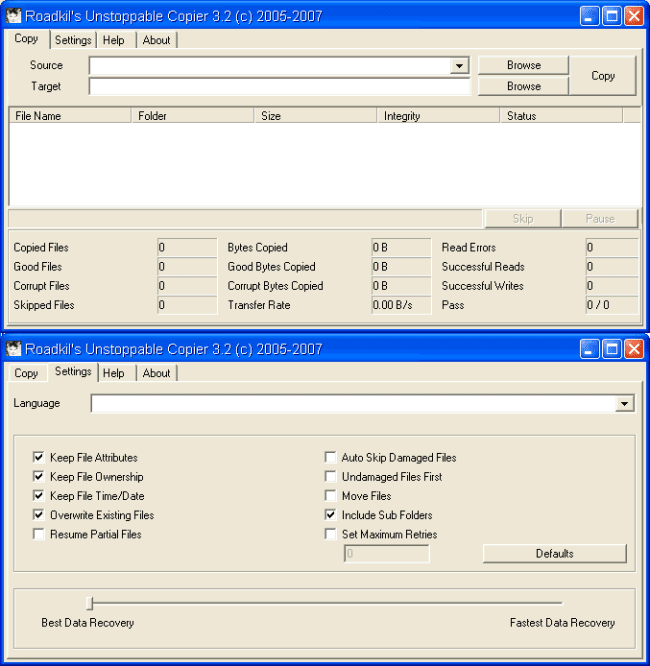650x666 pixels.
Task: Browse for the Target folder
Action: click(523, 86)
